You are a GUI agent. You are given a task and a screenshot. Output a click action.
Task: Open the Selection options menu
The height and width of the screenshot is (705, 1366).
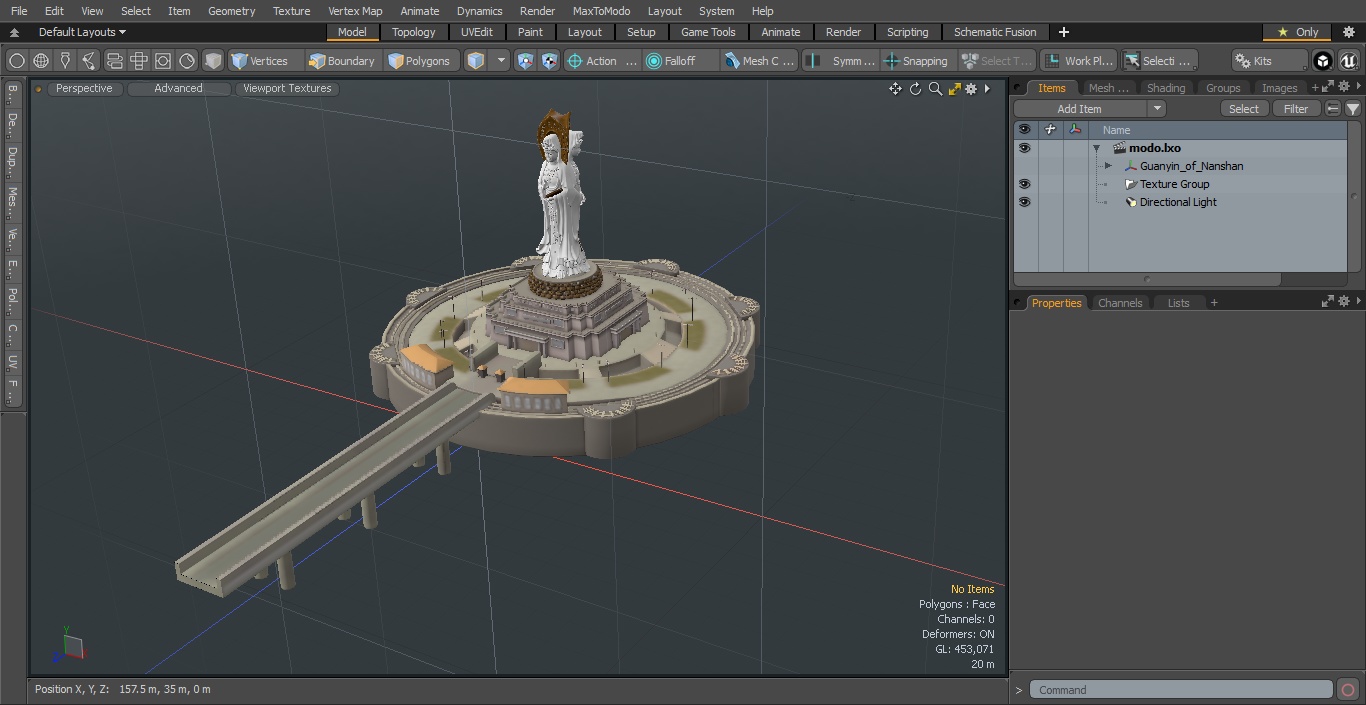[1159, 61]
